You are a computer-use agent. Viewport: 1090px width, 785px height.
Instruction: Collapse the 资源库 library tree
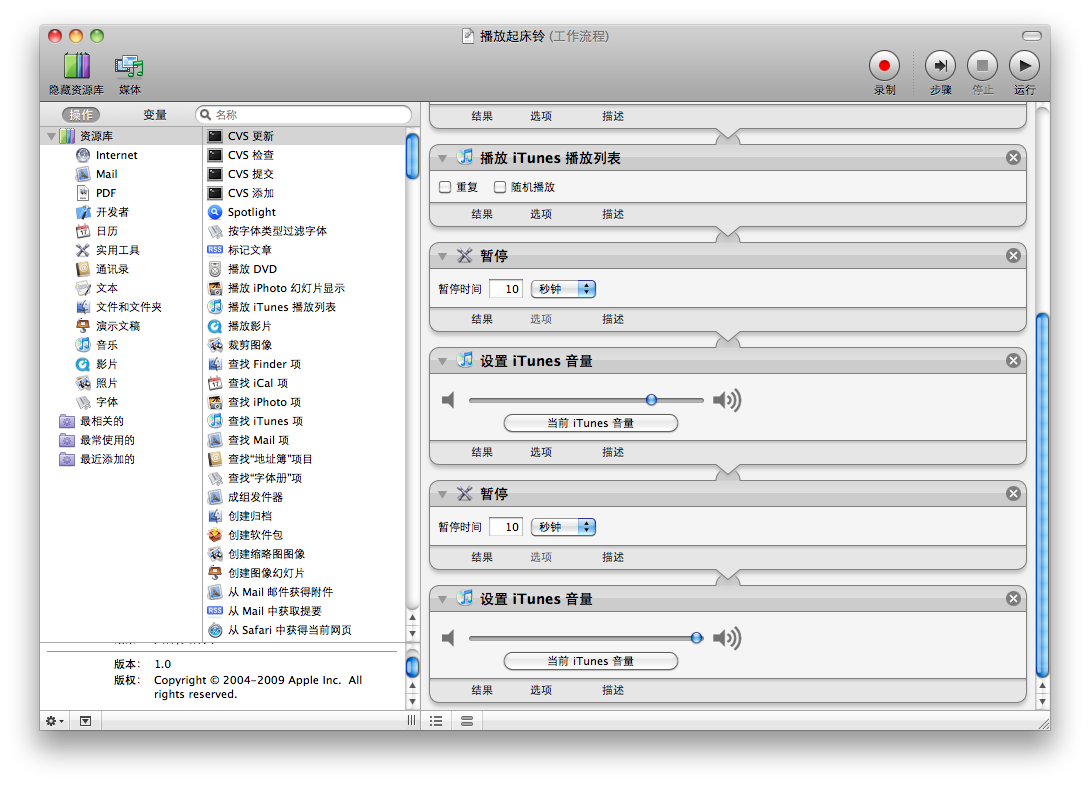click(51, 136)
